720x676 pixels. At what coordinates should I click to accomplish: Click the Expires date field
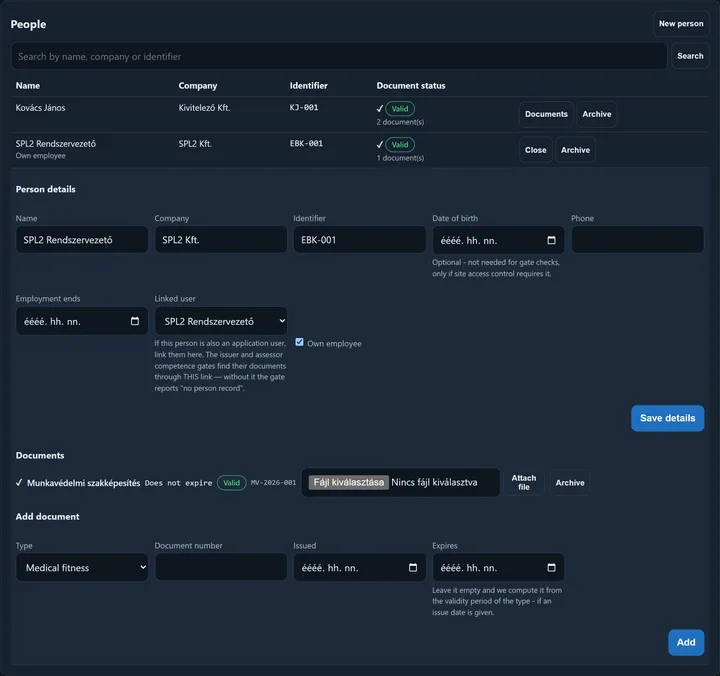tap(498, 568)
